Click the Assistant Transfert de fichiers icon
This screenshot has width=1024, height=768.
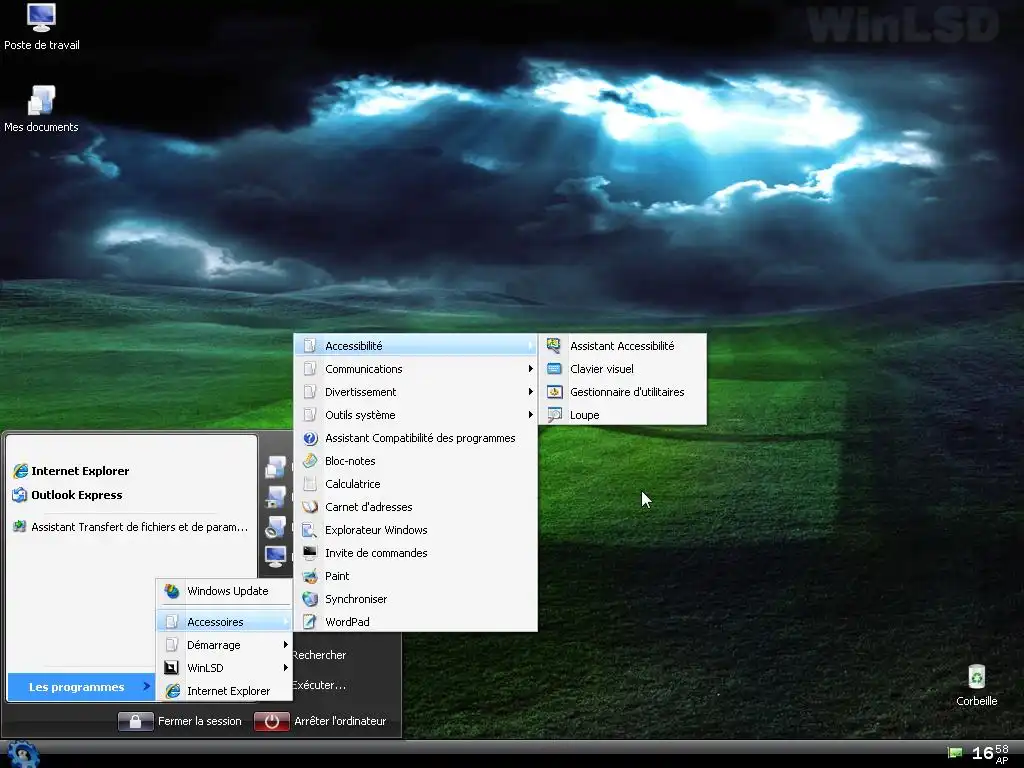[20, 526]
